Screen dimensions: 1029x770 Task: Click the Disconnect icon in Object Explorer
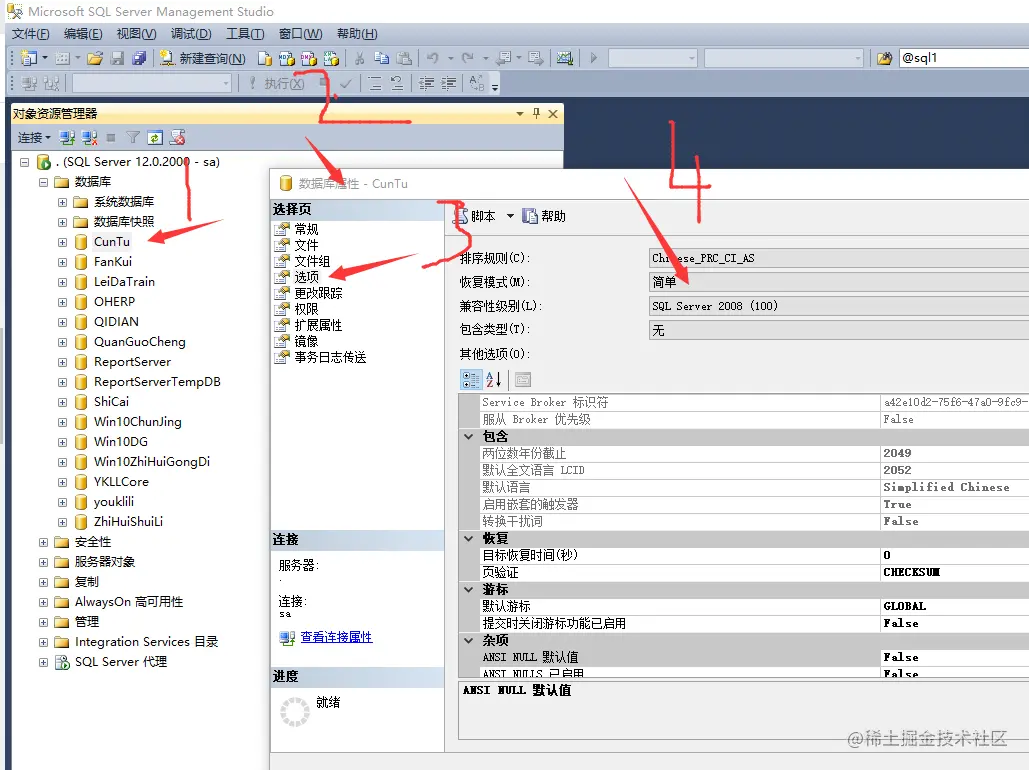click(x=90, y=138)
